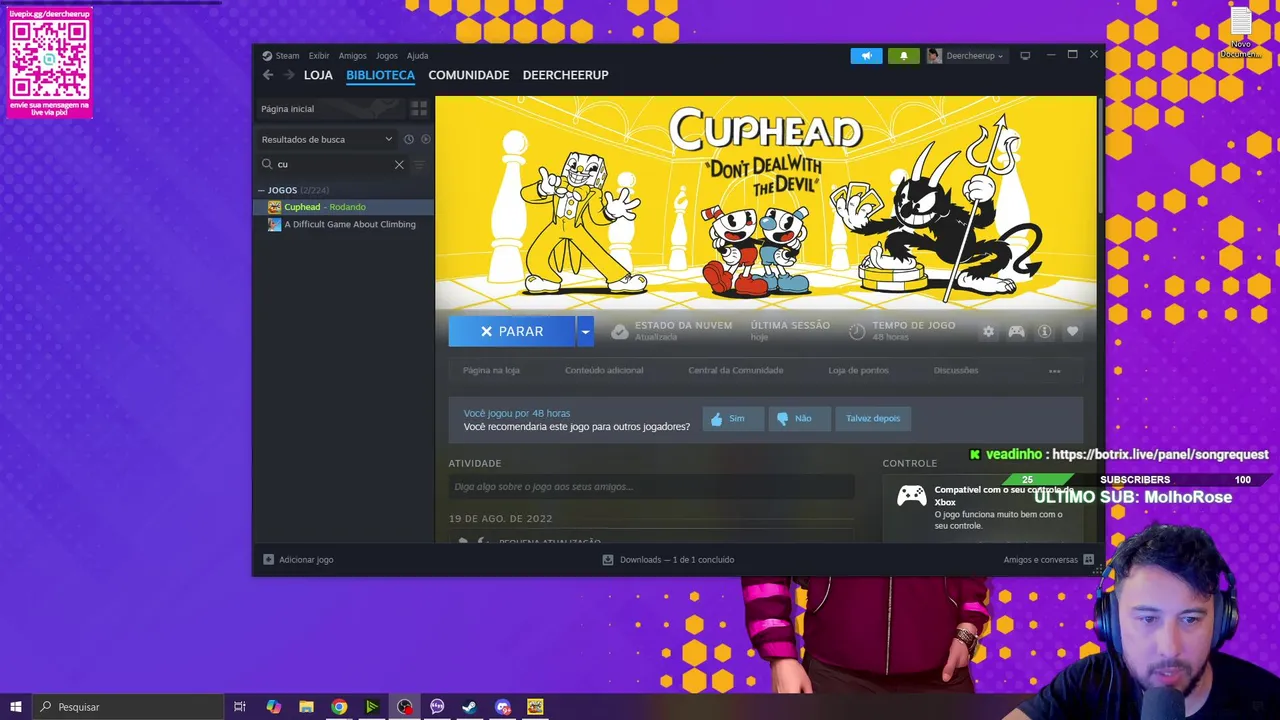The width and height of the screenshot is (1280, 720).
Task: Open Task View in taskbar
Action: click(240, 707)
